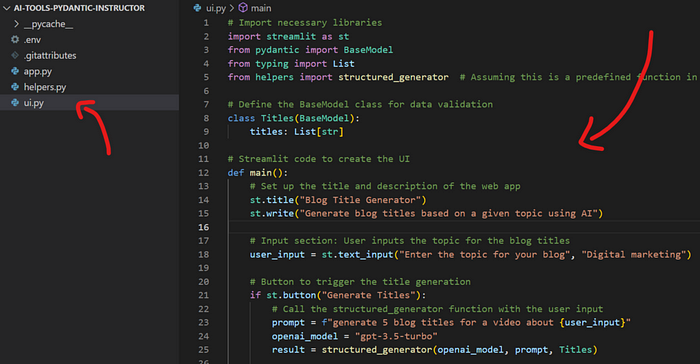
Task: Open helpers.py from the file tree
Action: 45,87
